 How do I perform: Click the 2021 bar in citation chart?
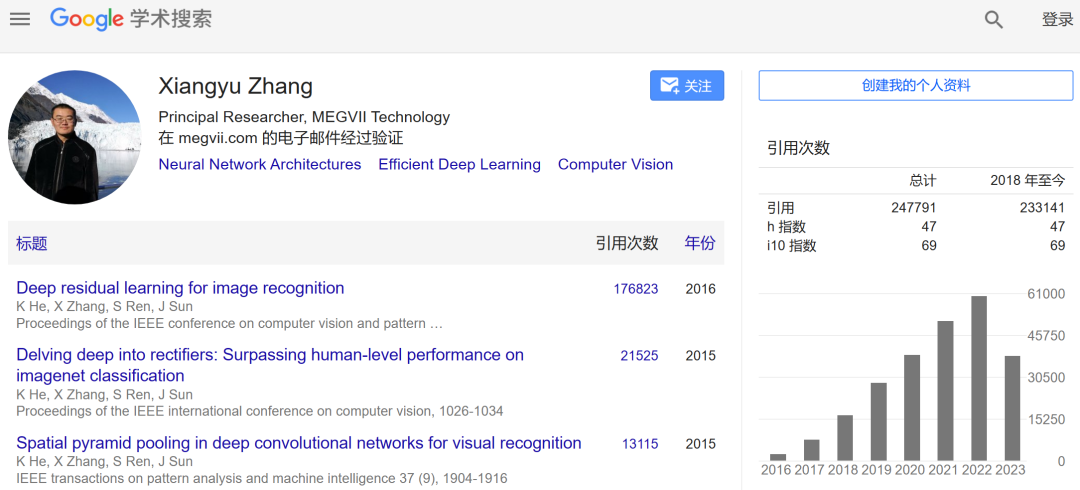945,391
